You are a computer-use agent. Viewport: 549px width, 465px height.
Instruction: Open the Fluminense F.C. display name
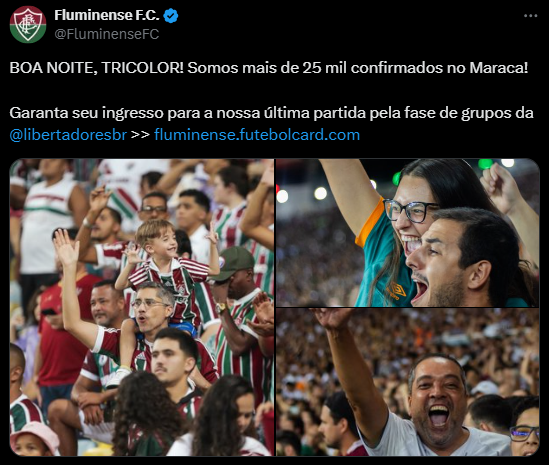[x=107, y=15]
